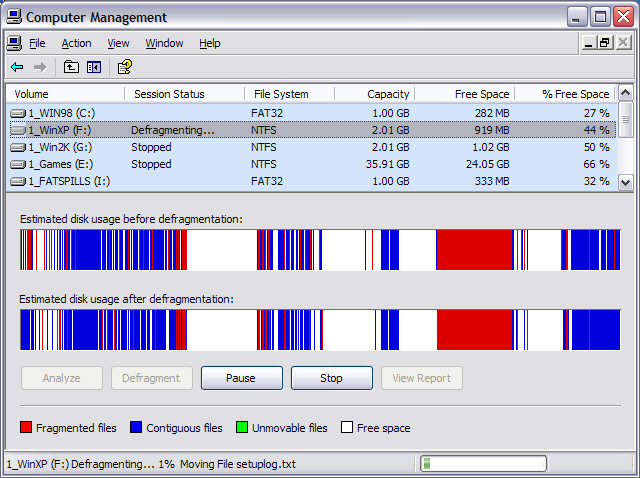The width and height of the screenshot is (640, 478).
Task: Click the white Free space legend swatch
Action: point(347,427)
